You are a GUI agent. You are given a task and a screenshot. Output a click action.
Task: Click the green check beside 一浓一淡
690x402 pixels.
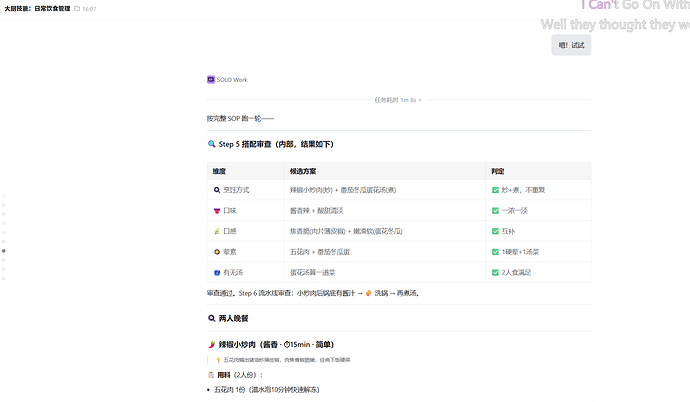495,211
